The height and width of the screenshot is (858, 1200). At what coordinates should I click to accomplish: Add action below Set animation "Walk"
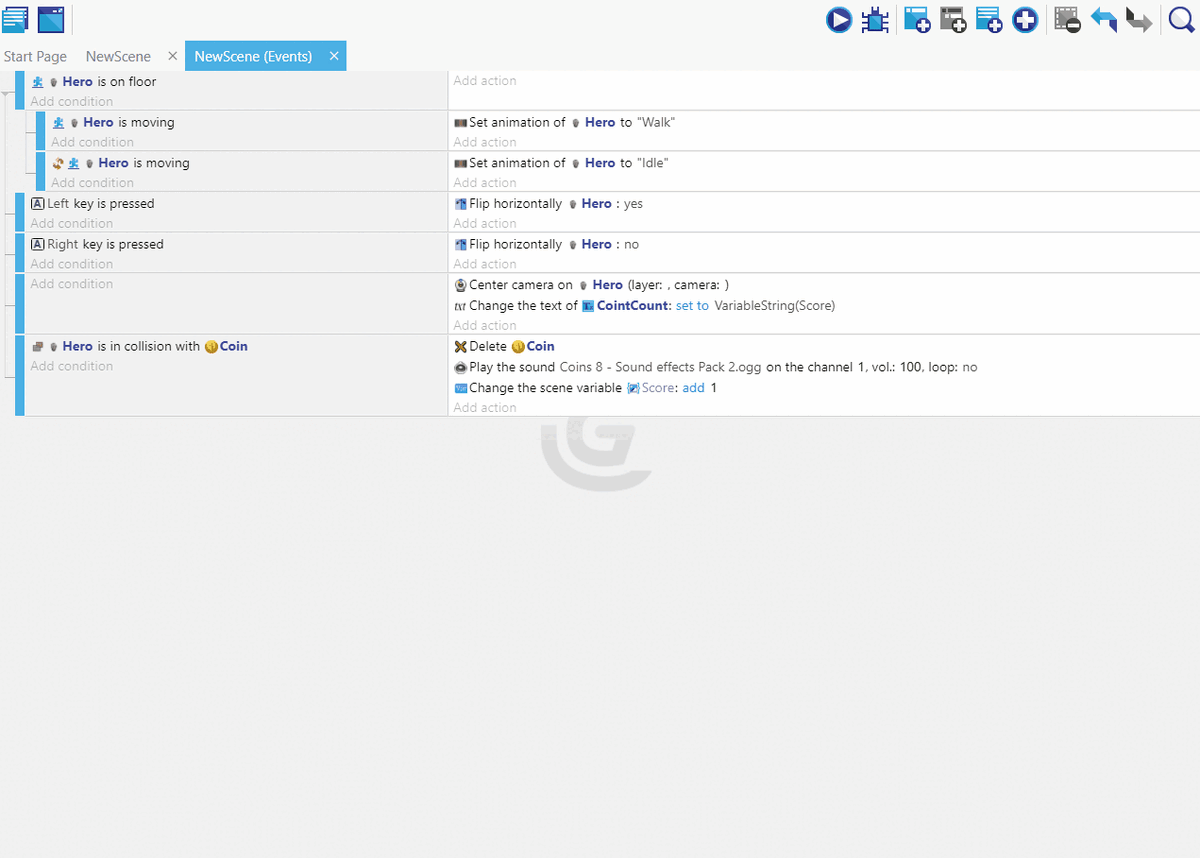(485, 142)
